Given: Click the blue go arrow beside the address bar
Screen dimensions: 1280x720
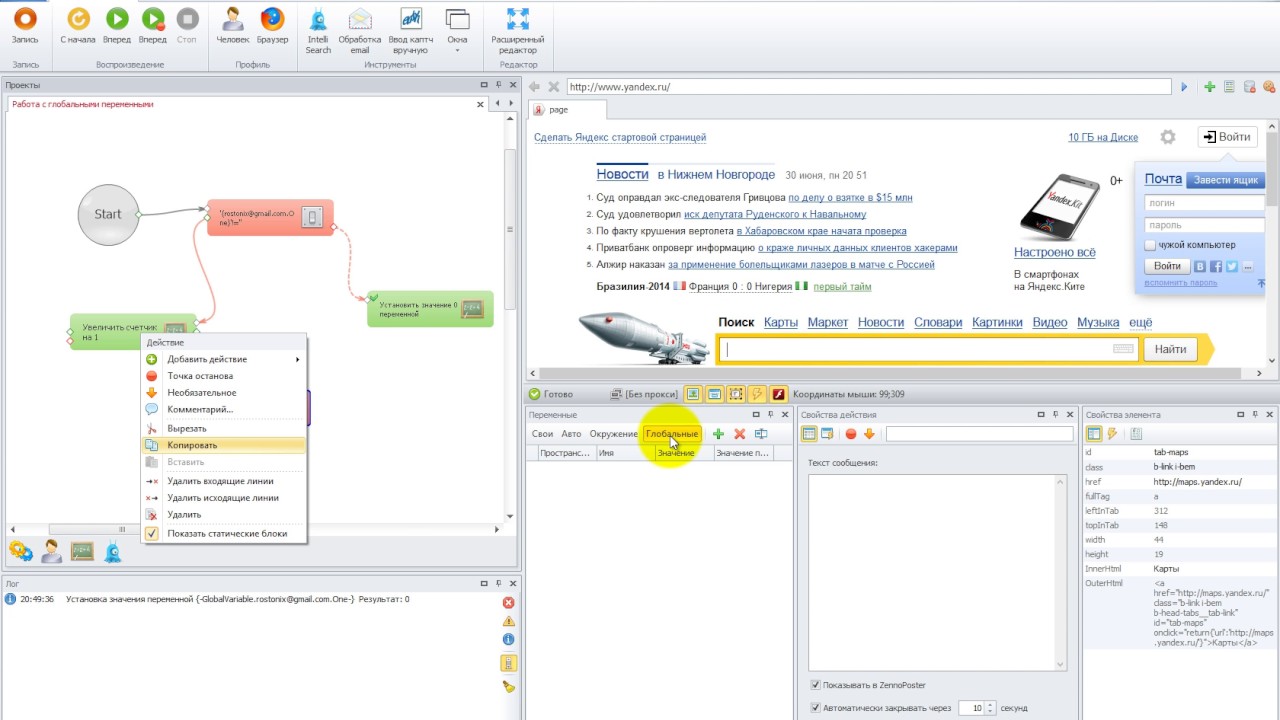Looking at the screenshot, I should [x=1185, y=87].
